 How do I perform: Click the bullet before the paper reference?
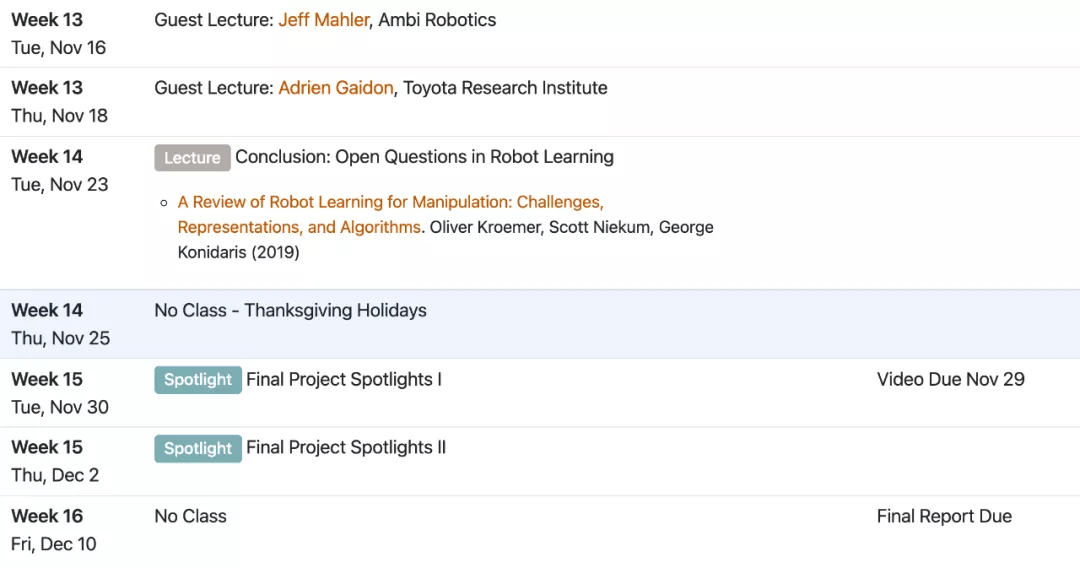click(x=164, y=203)
